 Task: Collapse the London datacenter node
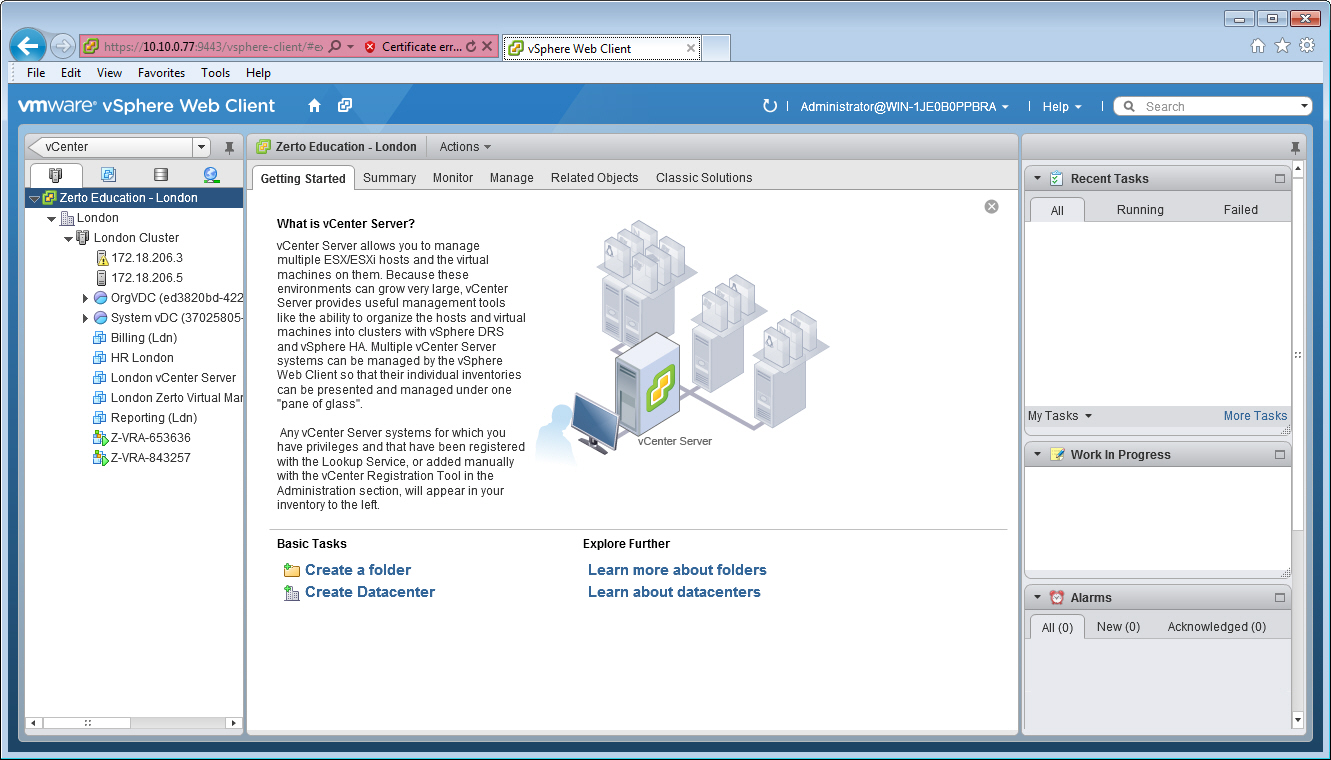point(51,218)
